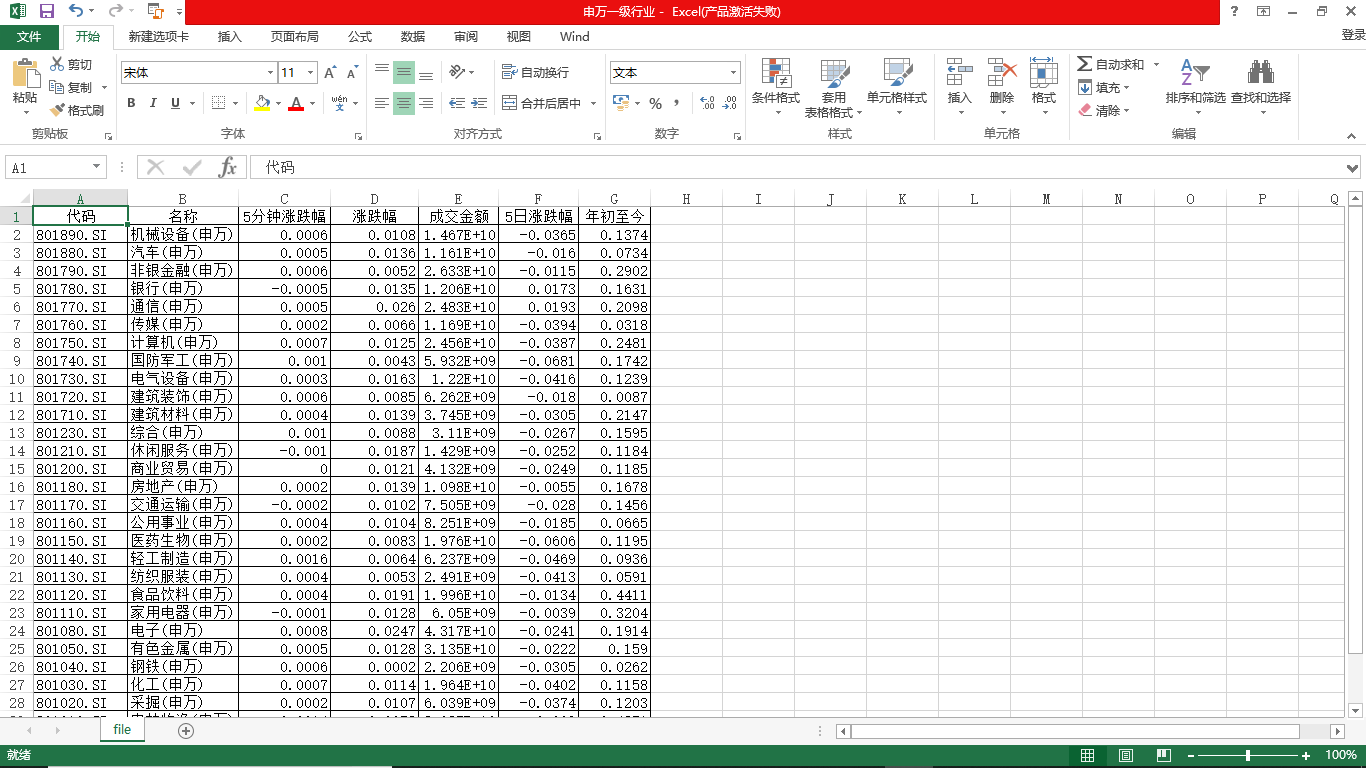
Task: Expand Merge & Center (合并后居中) dropdown arrow
Action: (x=593, y=103)
